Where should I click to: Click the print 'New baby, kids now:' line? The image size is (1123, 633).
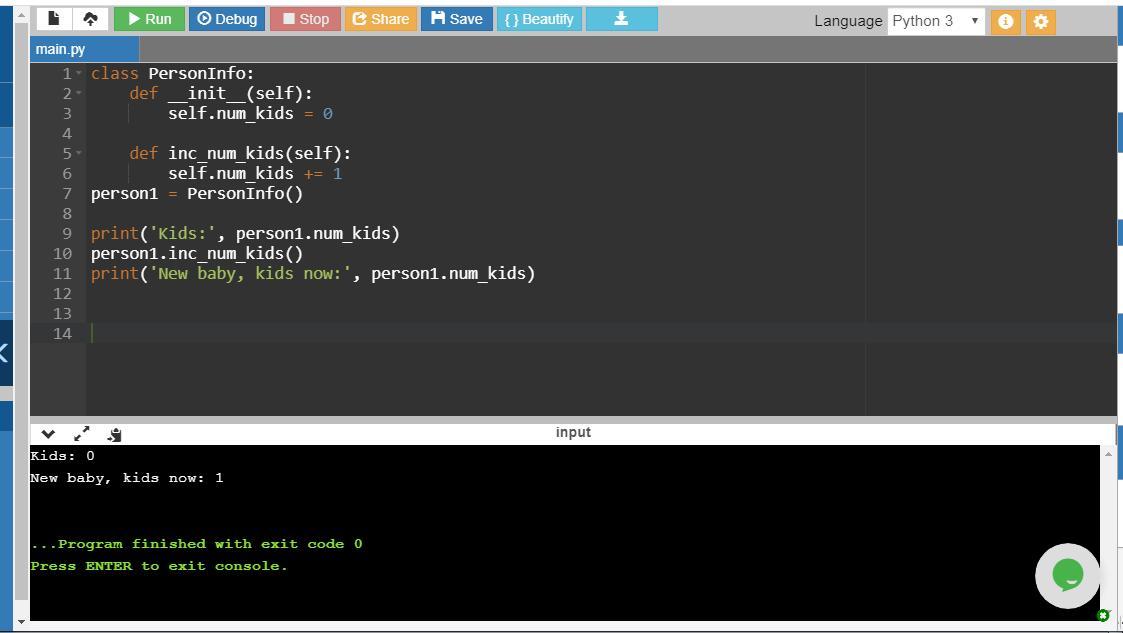313,274
